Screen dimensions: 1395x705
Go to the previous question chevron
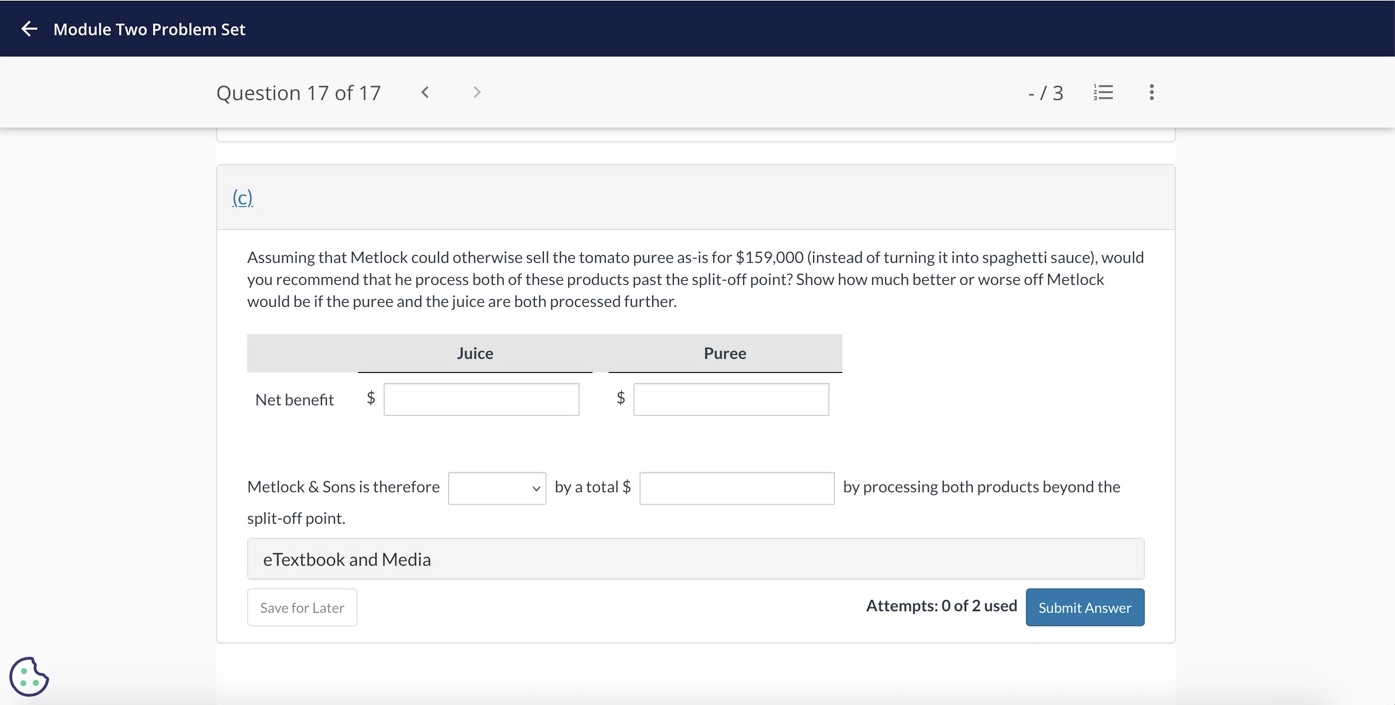425,92
